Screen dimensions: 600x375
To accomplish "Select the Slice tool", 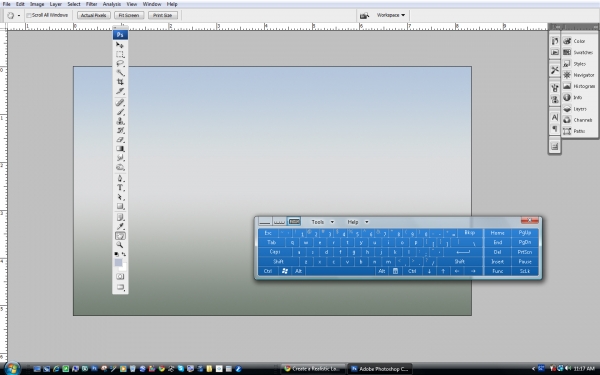I will (120, 91).
